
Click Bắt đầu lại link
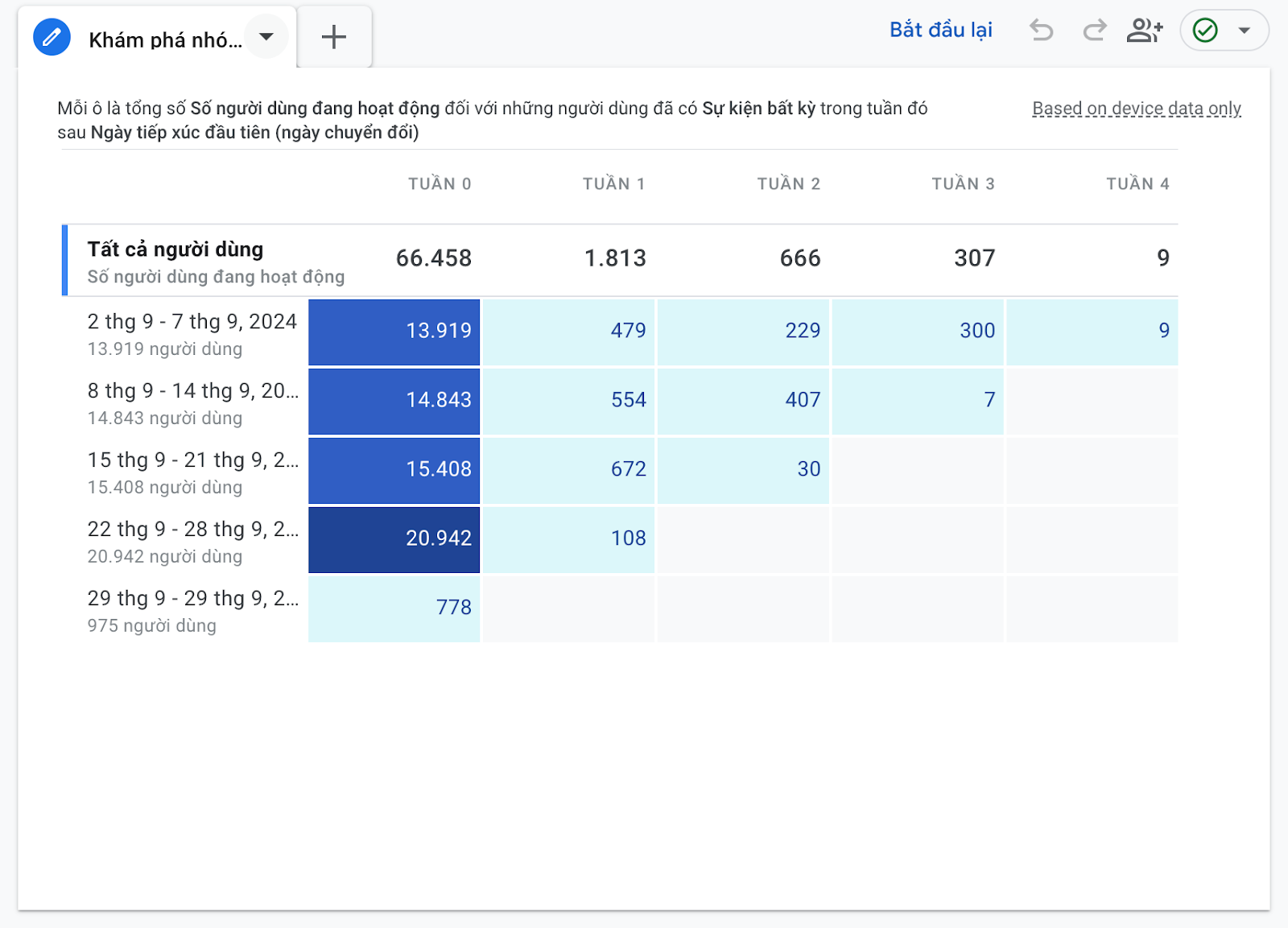[x=940, y=31]
